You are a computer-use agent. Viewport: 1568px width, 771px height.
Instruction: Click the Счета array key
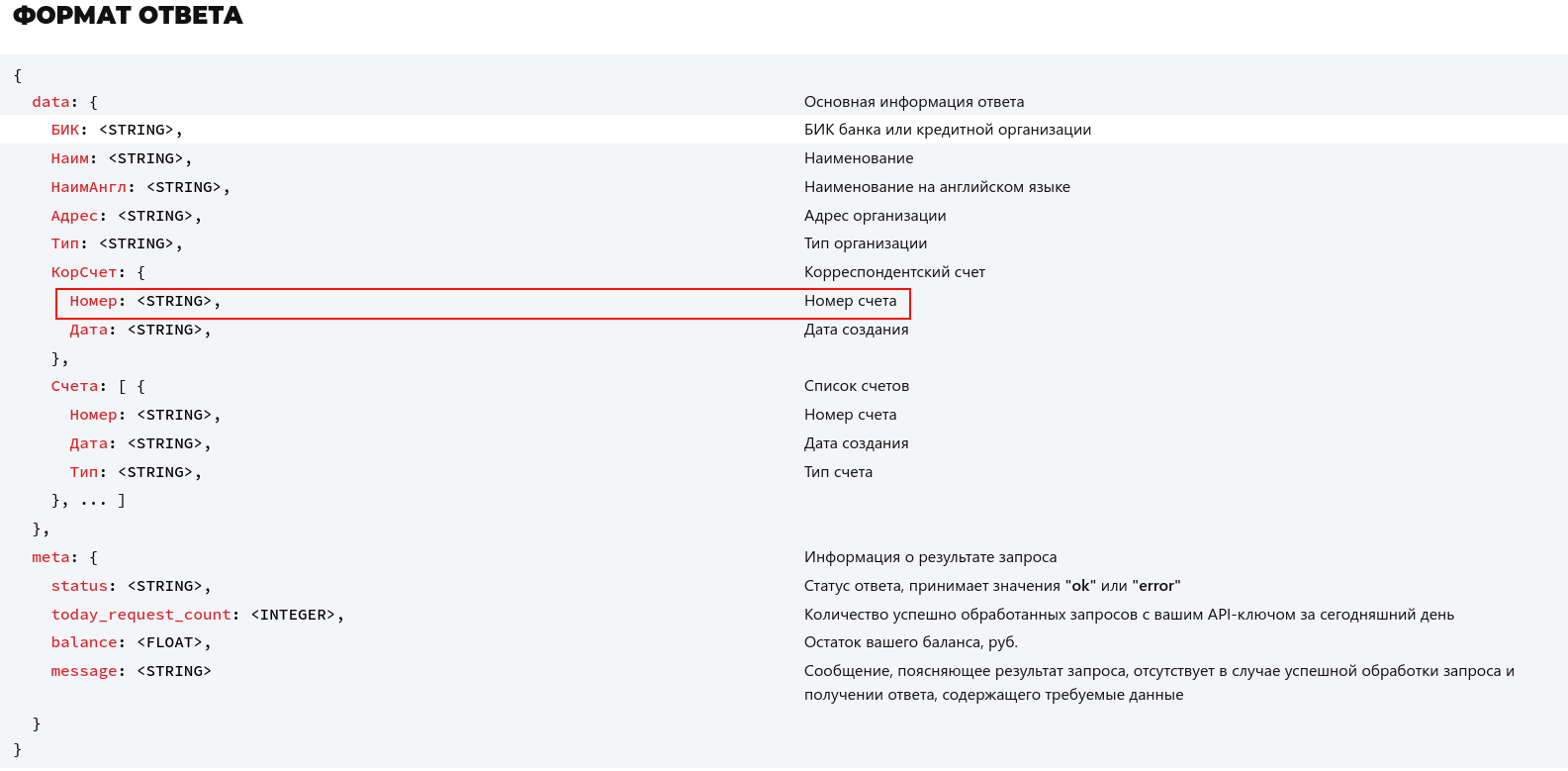pyautogui.click(x=74, y=386)
